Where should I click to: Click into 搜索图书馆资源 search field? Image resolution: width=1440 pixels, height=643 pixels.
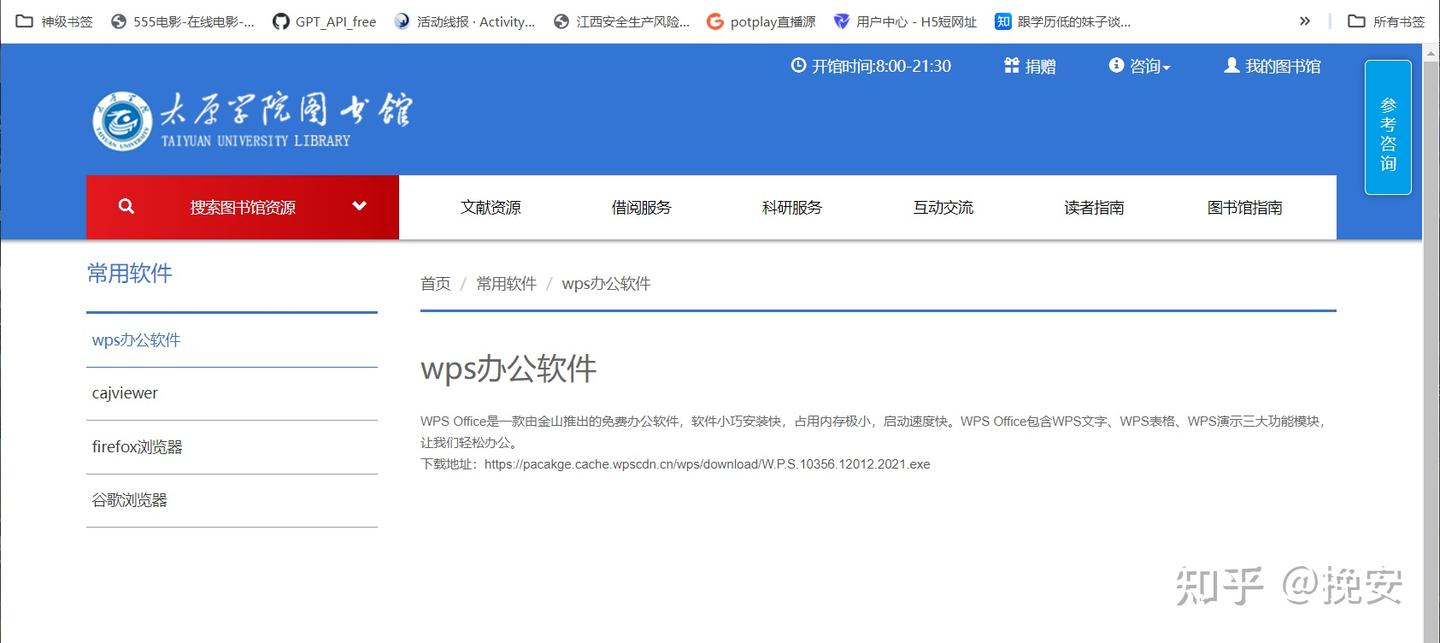coord(243,208)
